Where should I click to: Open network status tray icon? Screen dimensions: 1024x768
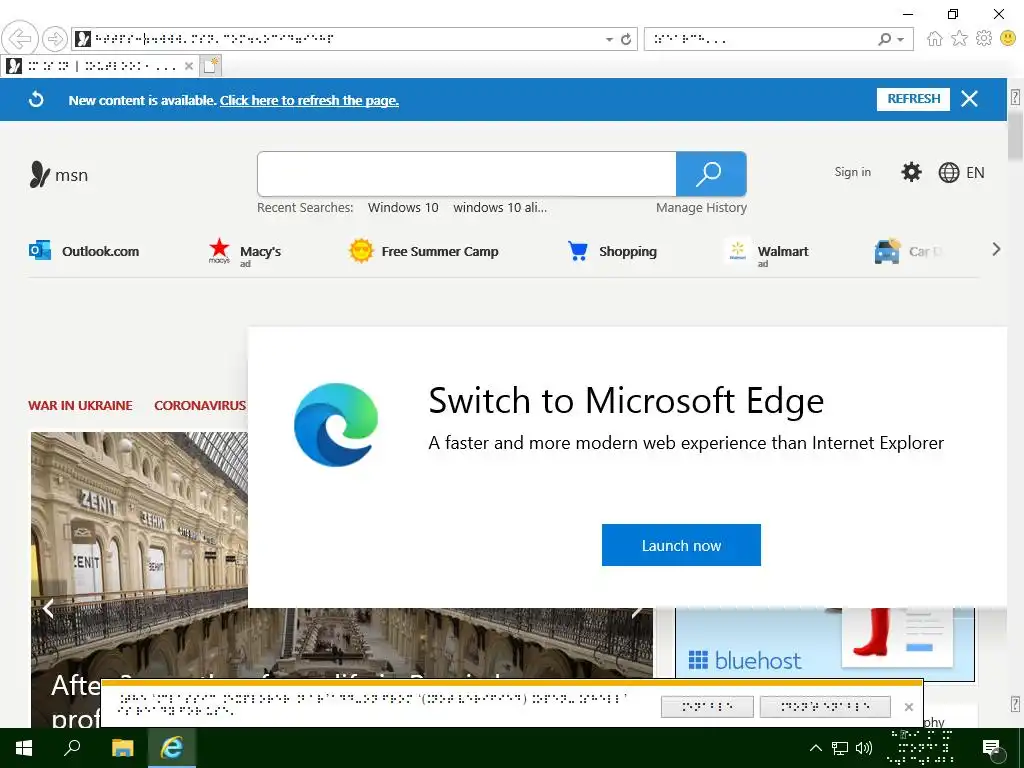pos(840,748)
